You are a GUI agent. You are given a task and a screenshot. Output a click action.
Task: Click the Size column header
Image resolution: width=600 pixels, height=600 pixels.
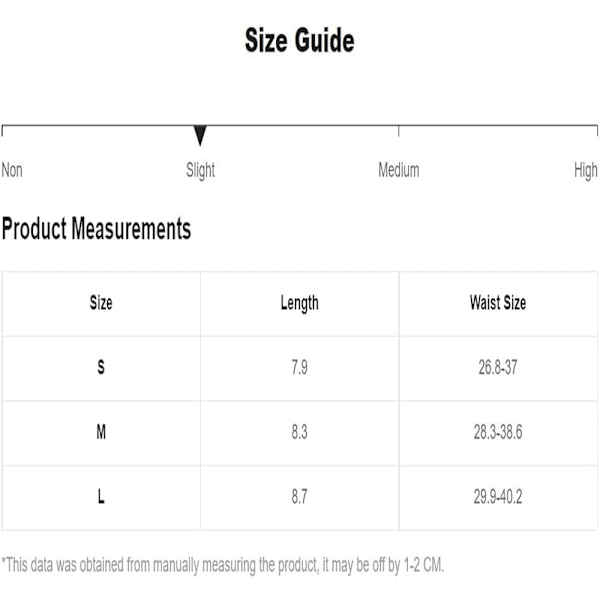coord(101,303)
